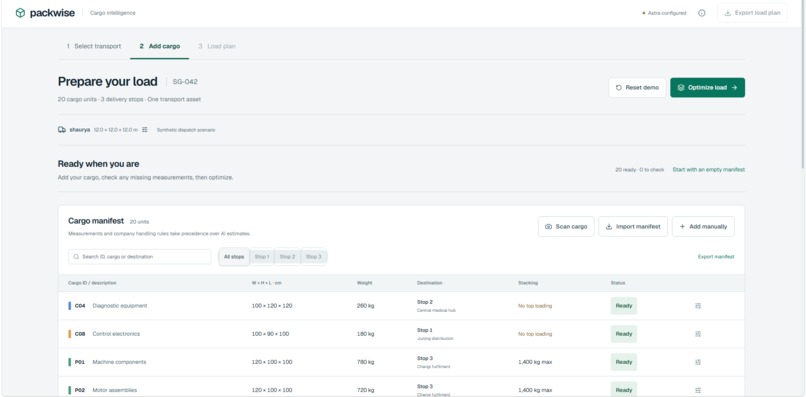Click Stop 1 destination of C08

(425, 330)
